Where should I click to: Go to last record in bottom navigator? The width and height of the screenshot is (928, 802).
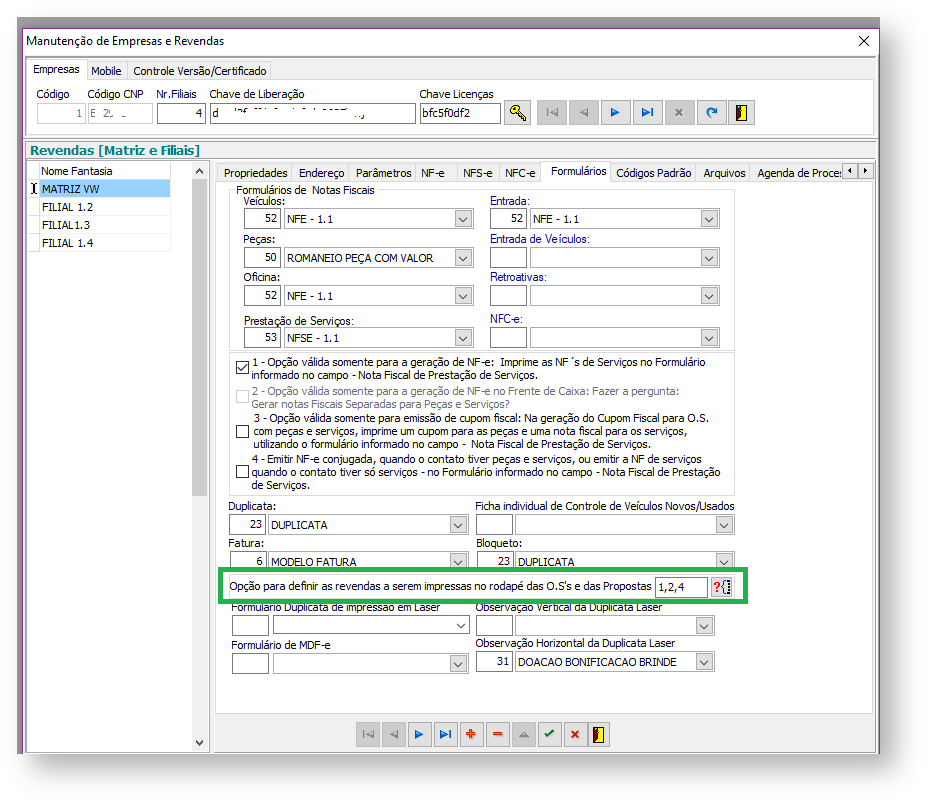(445, 734)
